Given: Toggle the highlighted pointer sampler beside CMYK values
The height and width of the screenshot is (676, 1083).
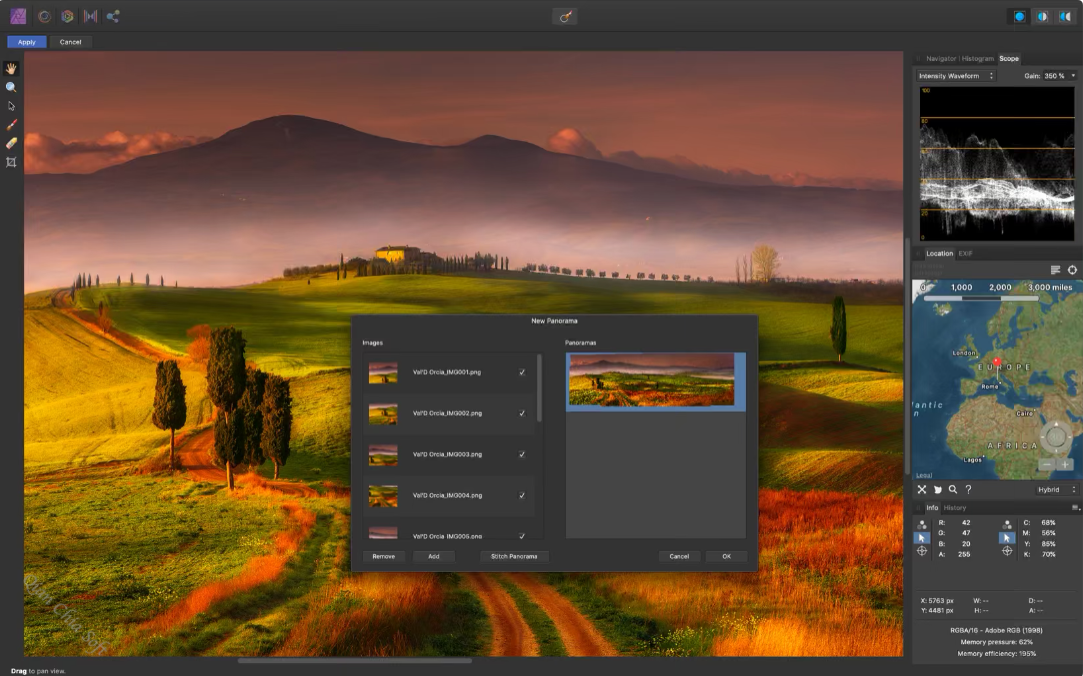Looking at the screenshot, I should click(1007, 537).
